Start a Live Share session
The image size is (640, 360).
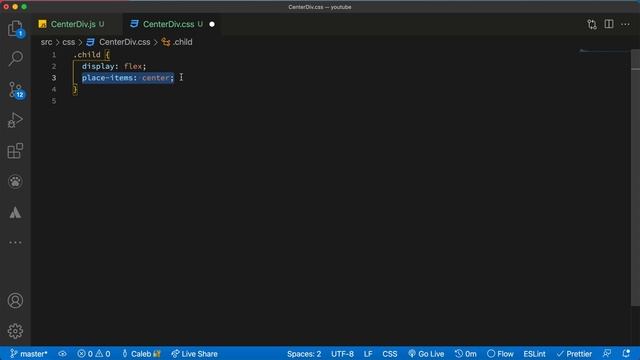194,354
